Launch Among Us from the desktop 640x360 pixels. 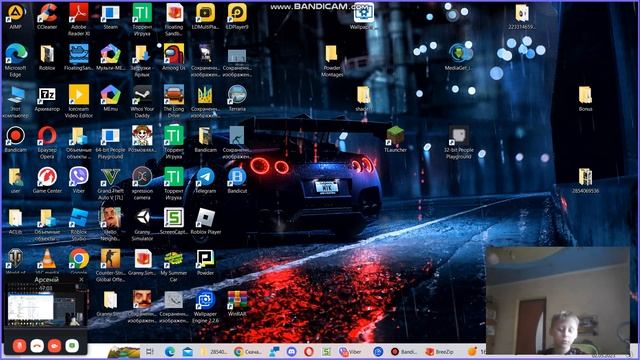(x=174, y=54)
